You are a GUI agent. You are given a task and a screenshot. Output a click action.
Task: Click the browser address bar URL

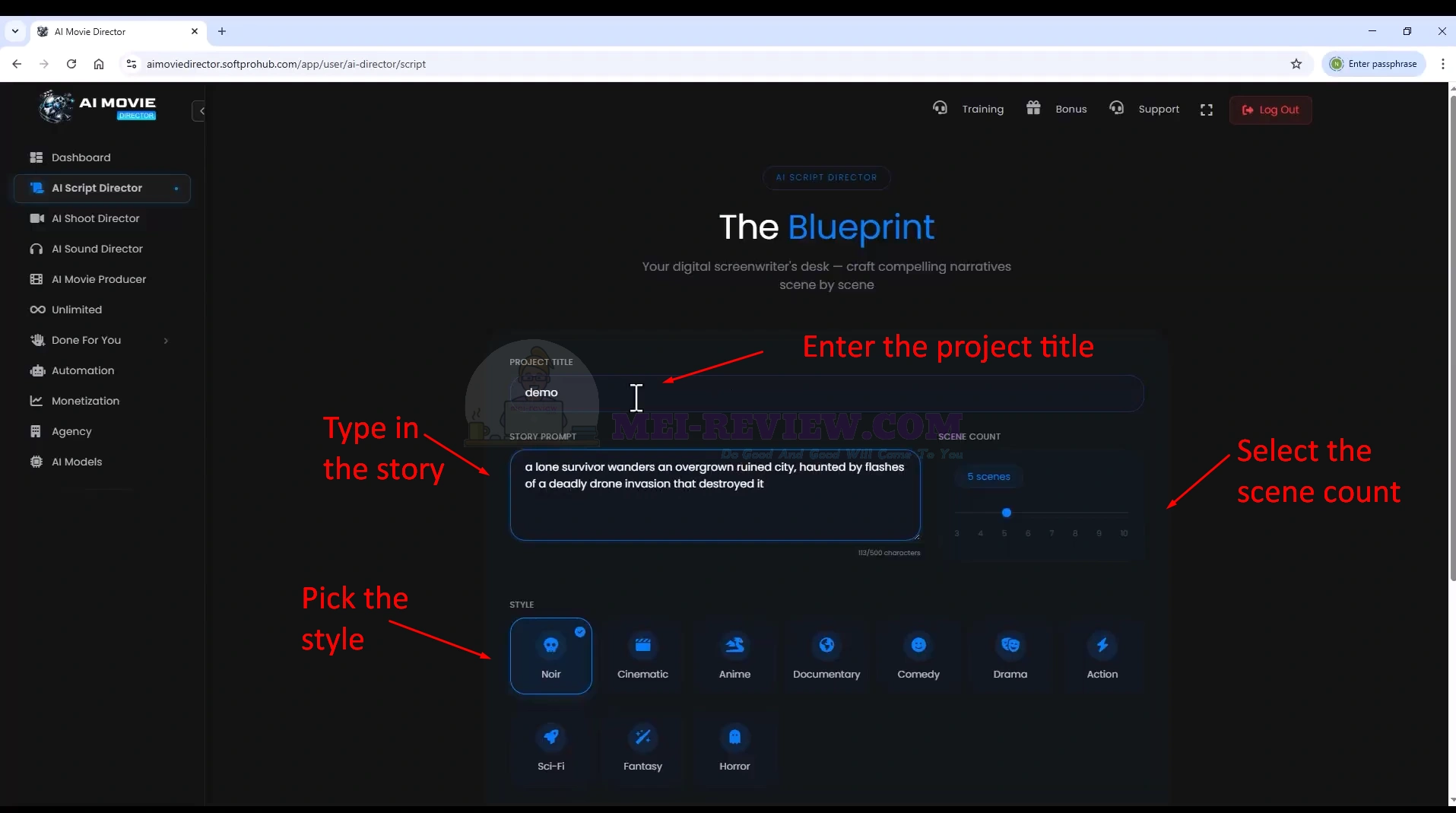click(286, 64)
